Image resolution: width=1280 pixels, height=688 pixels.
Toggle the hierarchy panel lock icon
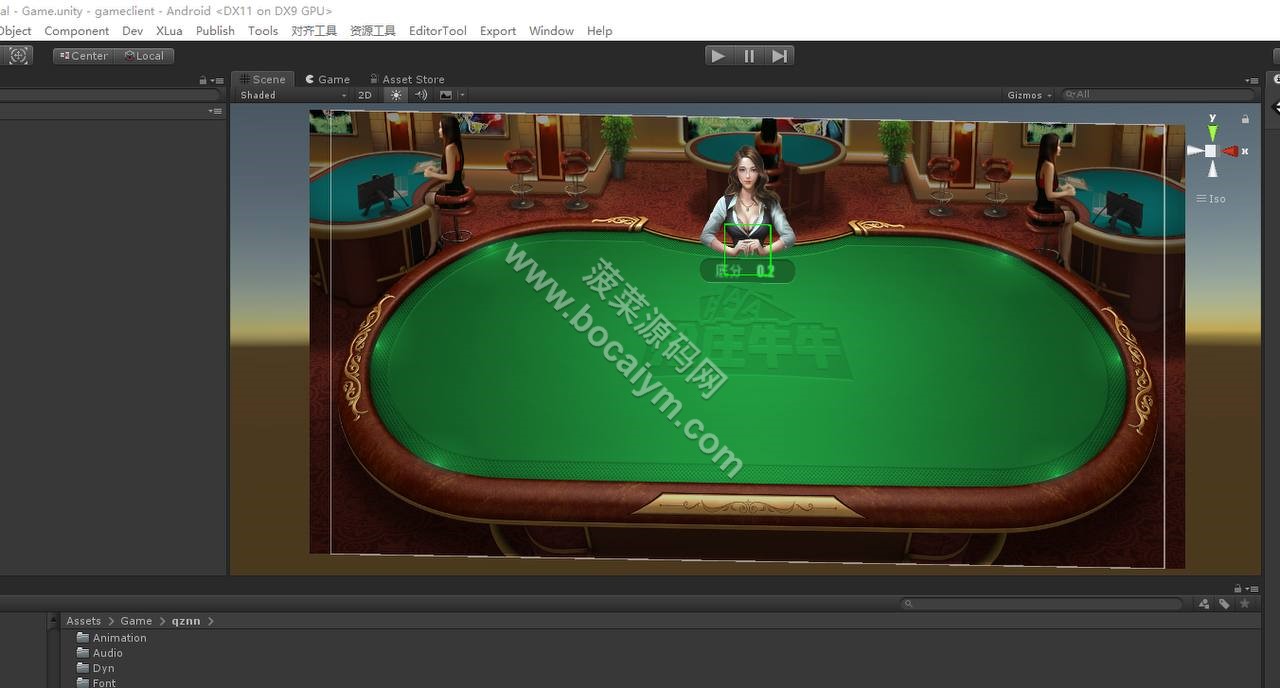(203, 80)
